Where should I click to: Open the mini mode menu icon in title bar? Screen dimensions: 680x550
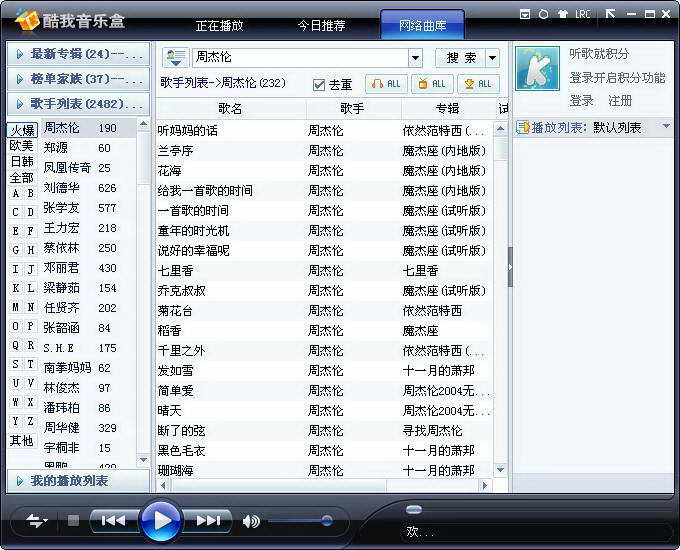tap(525, 14)
